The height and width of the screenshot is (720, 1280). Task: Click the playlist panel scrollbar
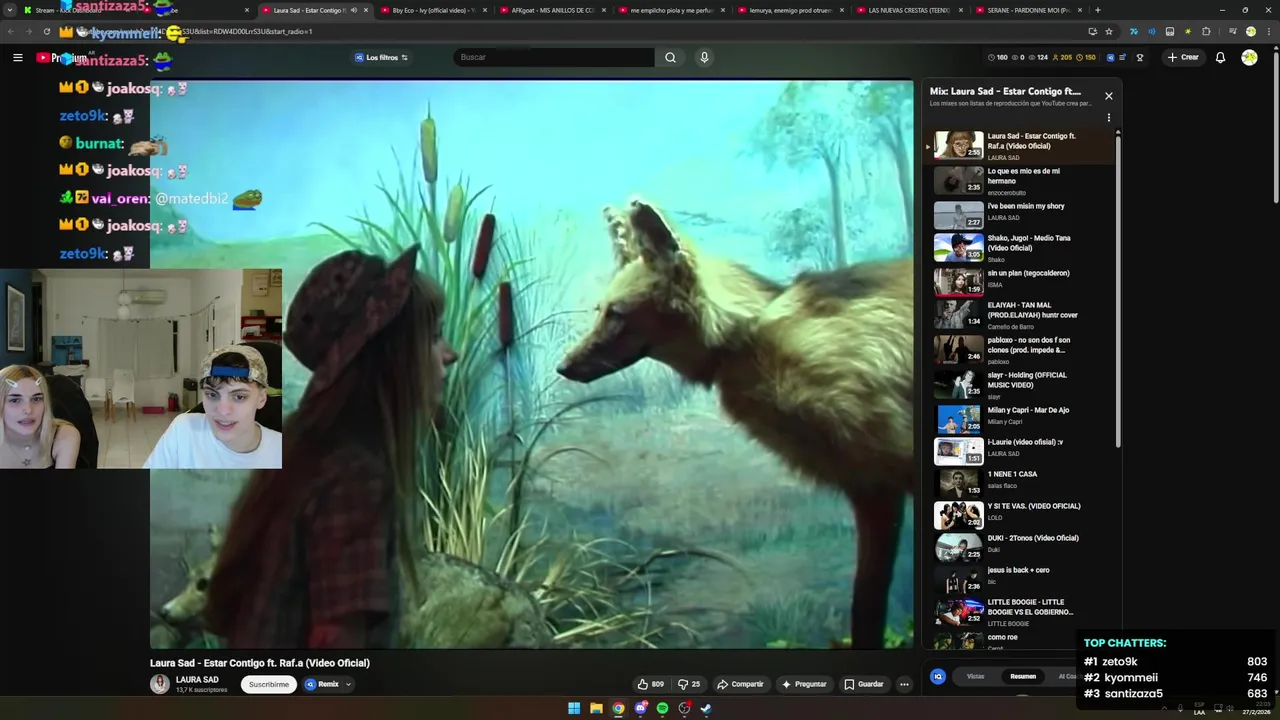(x=1118, y=290)
